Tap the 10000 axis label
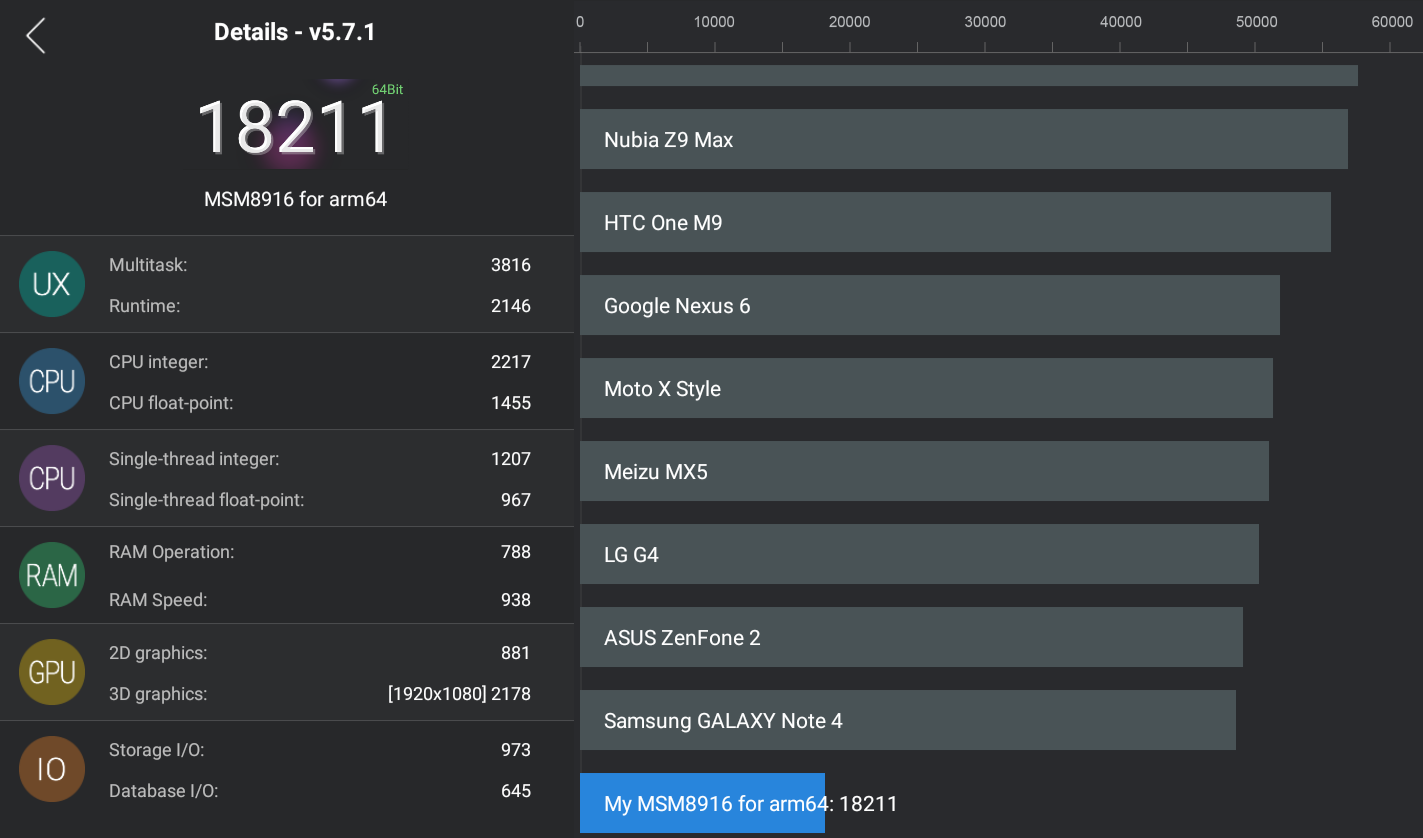This screenshot has height=838, width=1423. click(714, 22)
